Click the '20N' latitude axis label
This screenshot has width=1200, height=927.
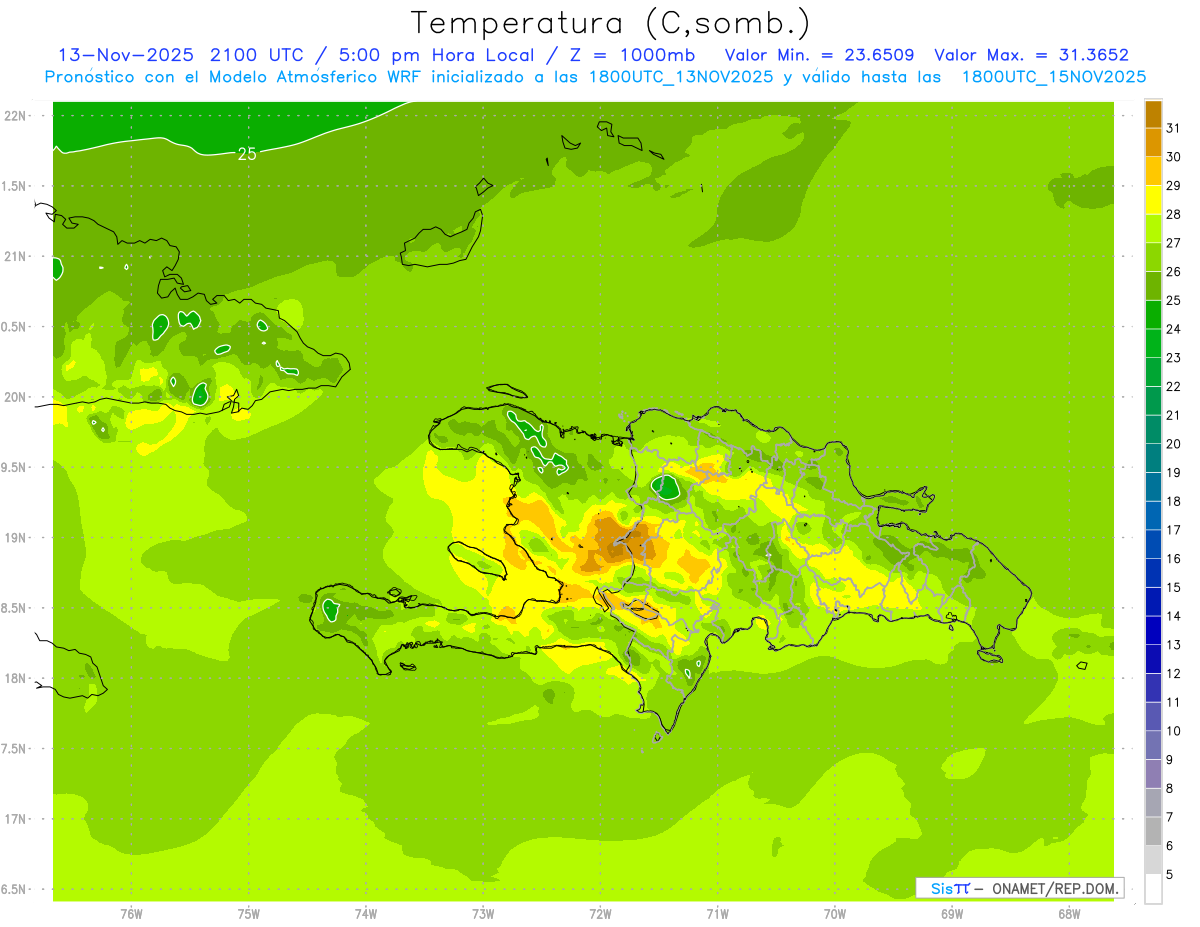coord(15,397)
